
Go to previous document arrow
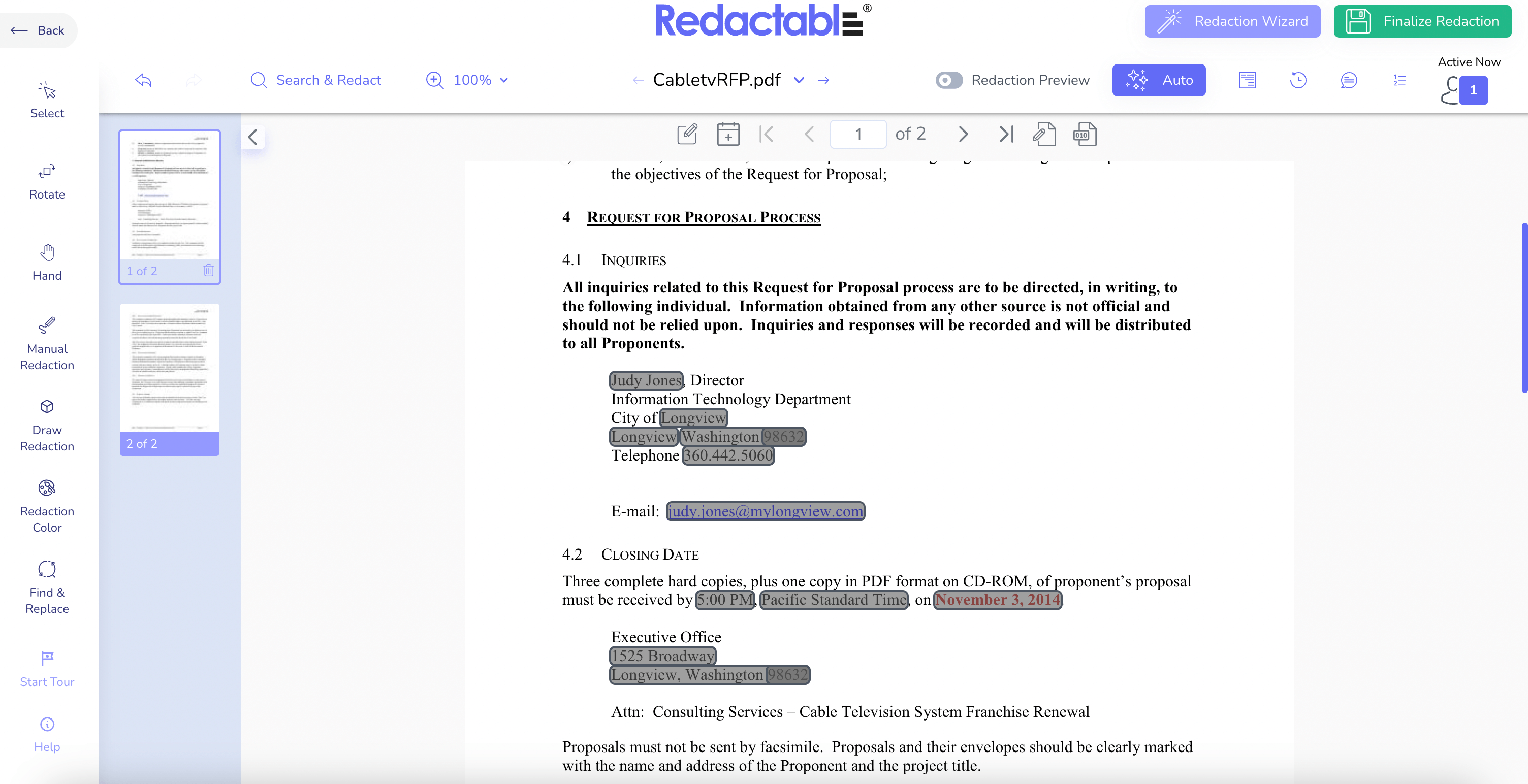pos(638,80)
